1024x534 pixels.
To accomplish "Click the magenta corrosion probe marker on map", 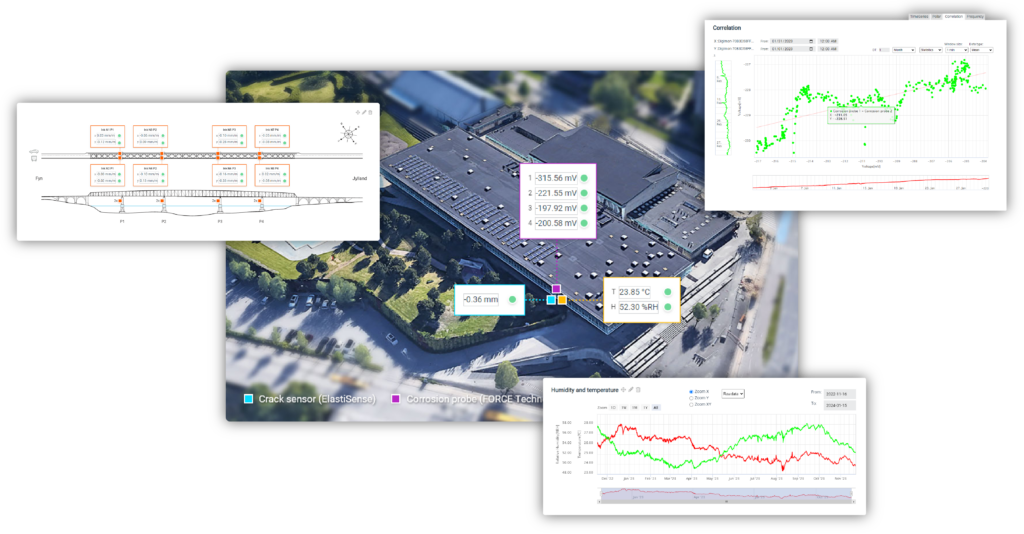I will [x=556, y=288].
